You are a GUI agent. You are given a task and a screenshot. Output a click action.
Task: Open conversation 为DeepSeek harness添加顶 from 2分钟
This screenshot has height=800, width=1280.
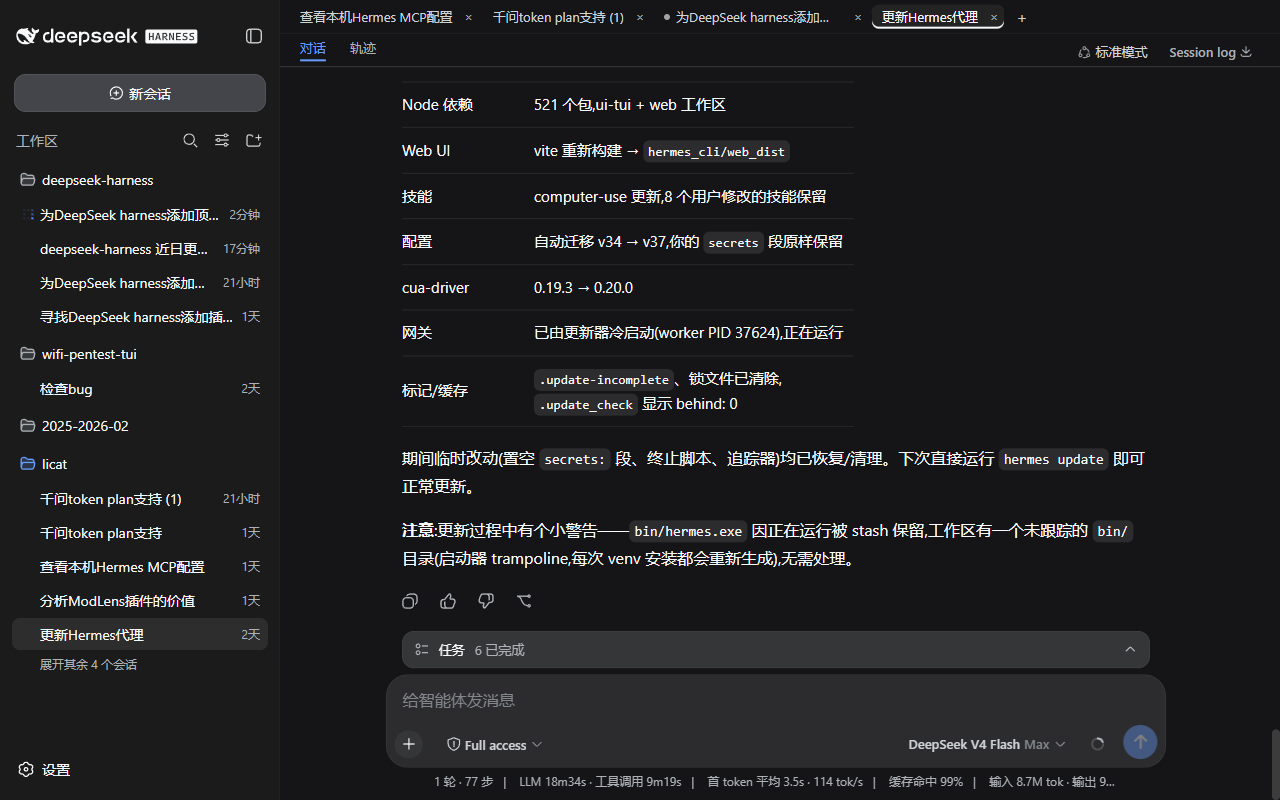point(140,215)
